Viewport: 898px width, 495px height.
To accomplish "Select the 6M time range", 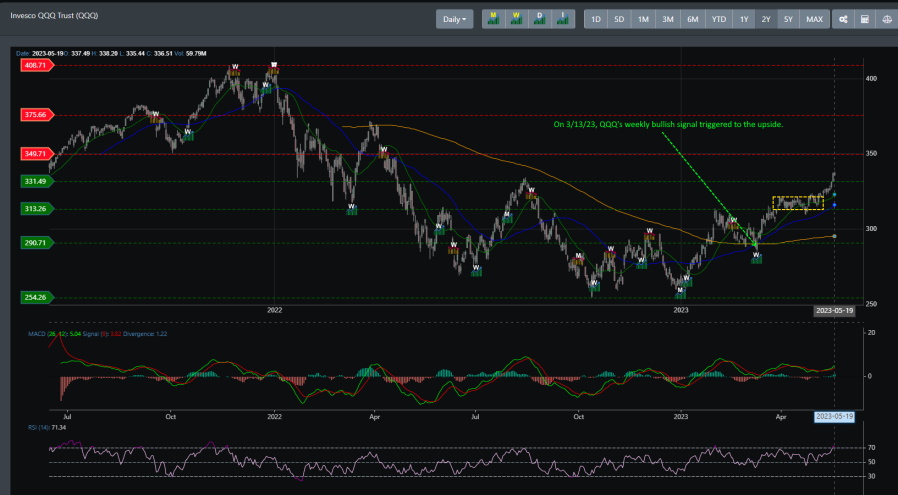I will tap(693, 19).
